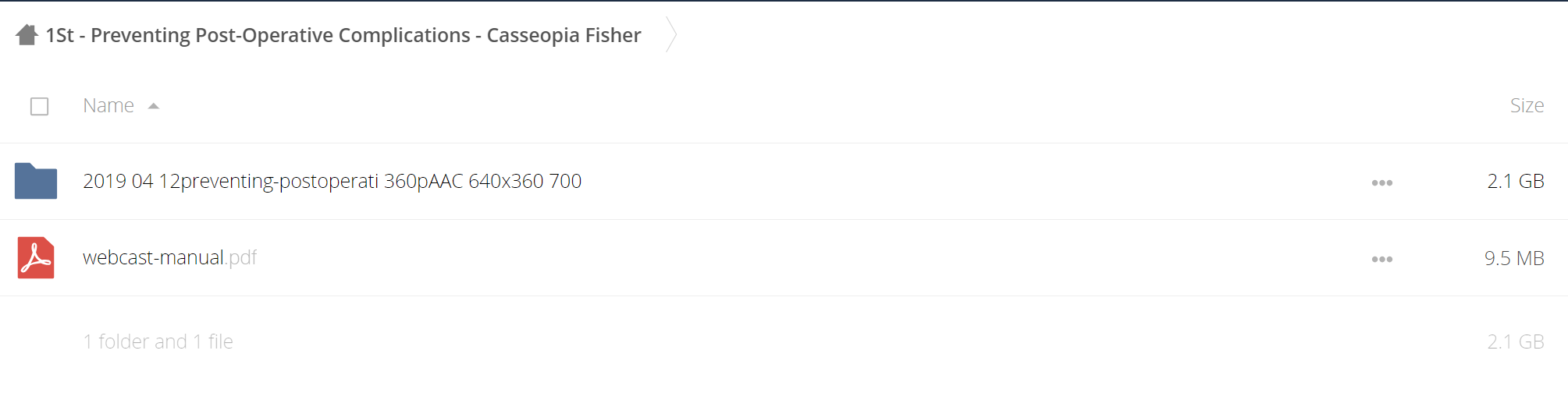The image size is (1568, 407).
Task: Click the breadcrumb chevron separator
Action: click(670, 35)
